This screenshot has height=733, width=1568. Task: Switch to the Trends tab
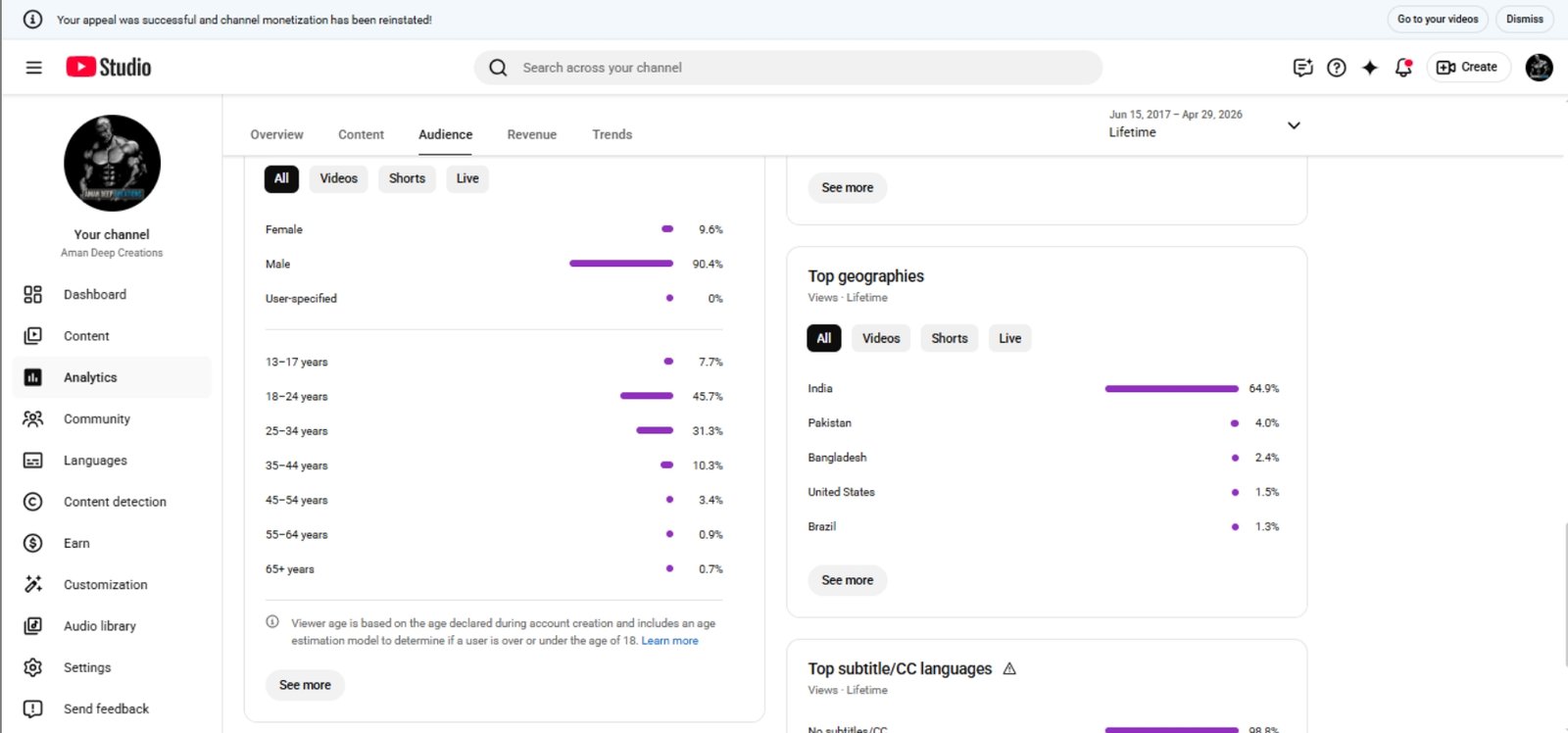[x=612, y=134]
